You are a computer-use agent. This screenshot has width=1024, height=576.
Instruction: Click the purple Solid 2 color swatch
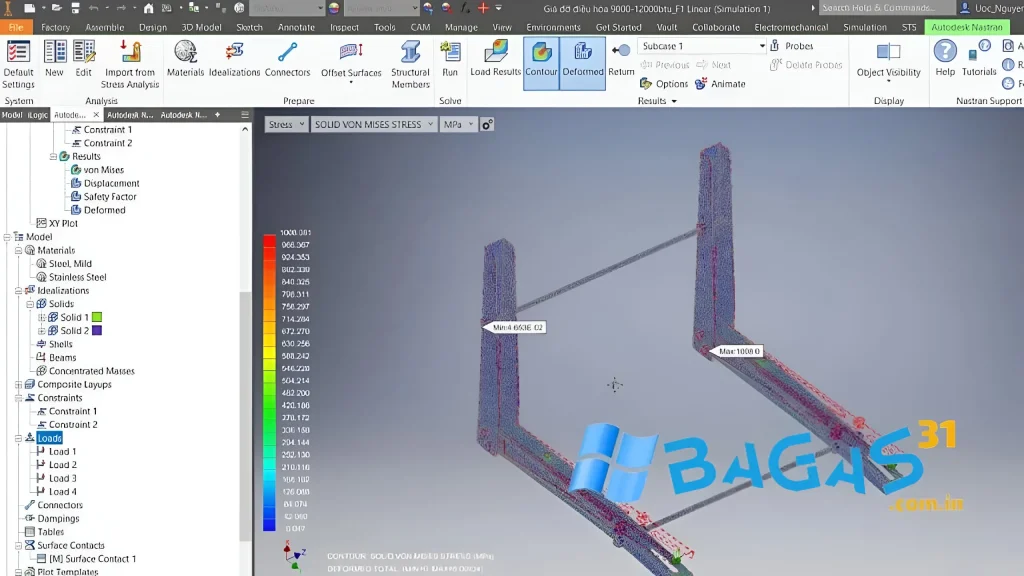(x=97, y=330)
